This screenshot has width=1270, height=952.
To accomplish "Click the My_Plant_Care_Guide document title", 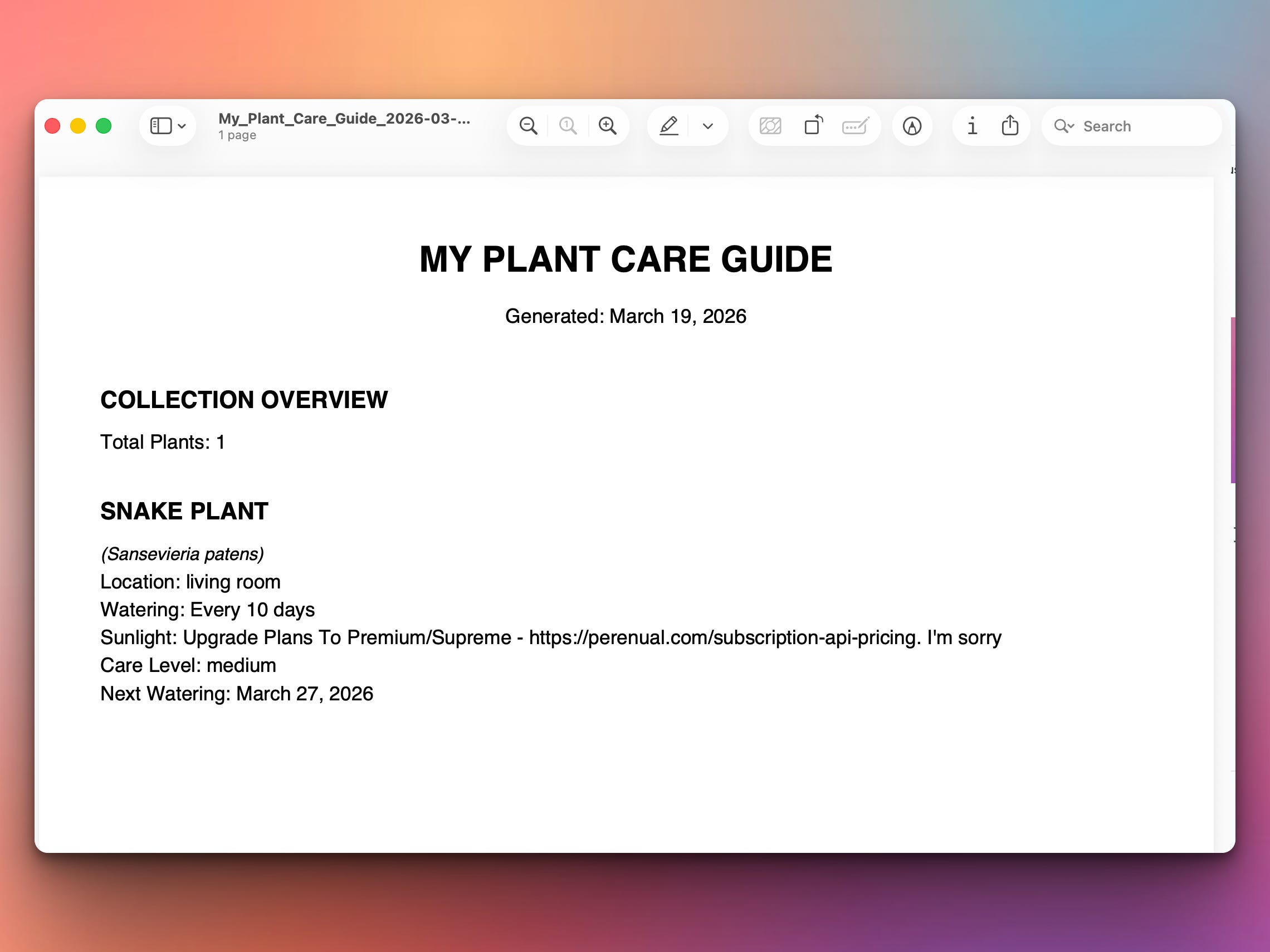I will point(344,119).
